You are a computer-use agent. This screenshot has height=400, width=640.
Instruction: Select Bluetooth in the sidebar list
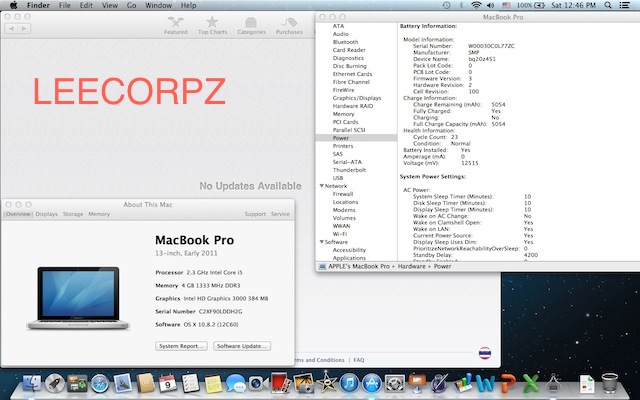[345, 42]
